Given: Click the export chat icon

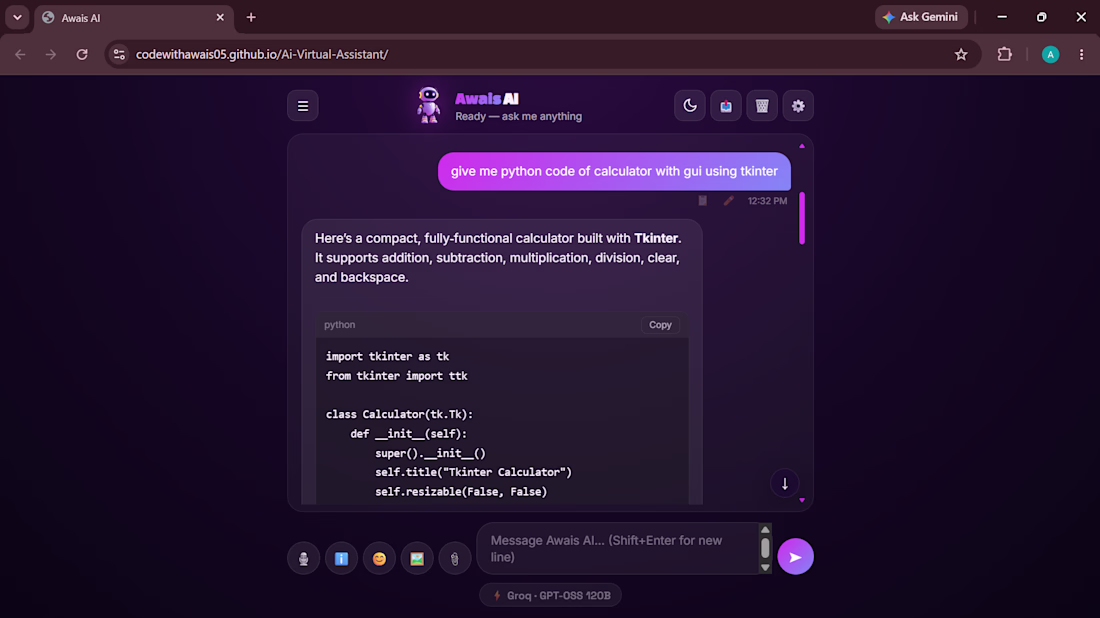Looking at the screenshot, I should point(725,106).
